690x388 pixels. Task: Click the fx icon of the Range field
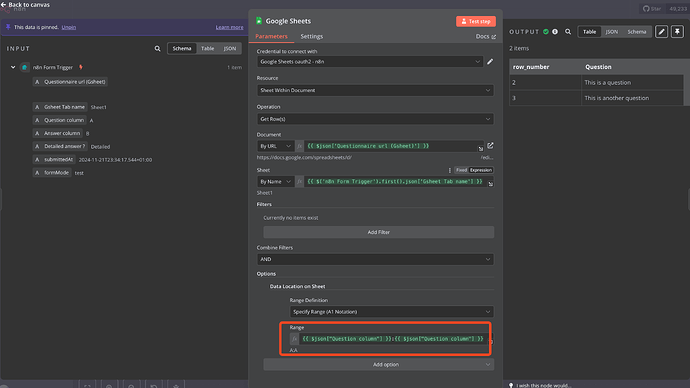pos(294,339)
